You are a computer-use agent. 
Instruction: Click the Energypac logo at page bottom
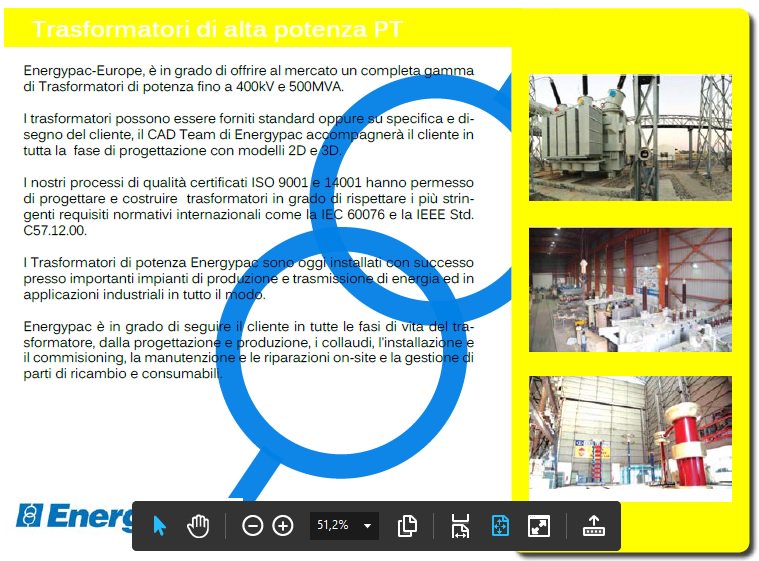point(74,516)
